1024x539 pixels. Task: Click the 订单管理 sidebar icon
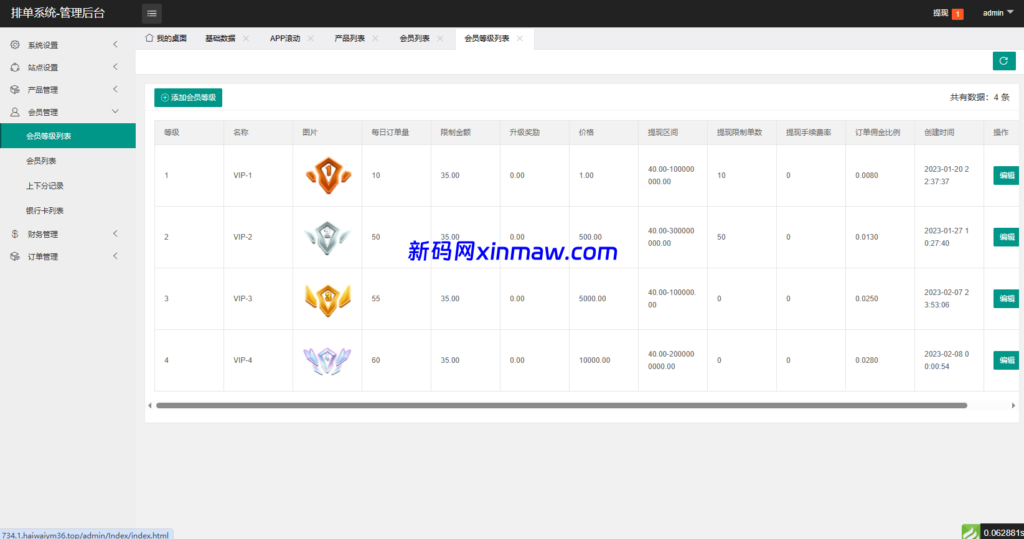tap(15, 256)
